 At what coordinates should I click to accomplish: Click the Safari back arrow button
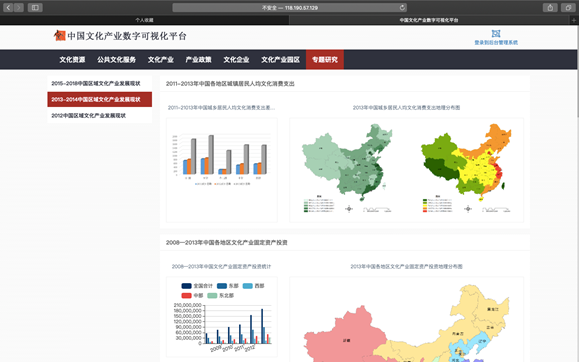click(x=8, y=7)
